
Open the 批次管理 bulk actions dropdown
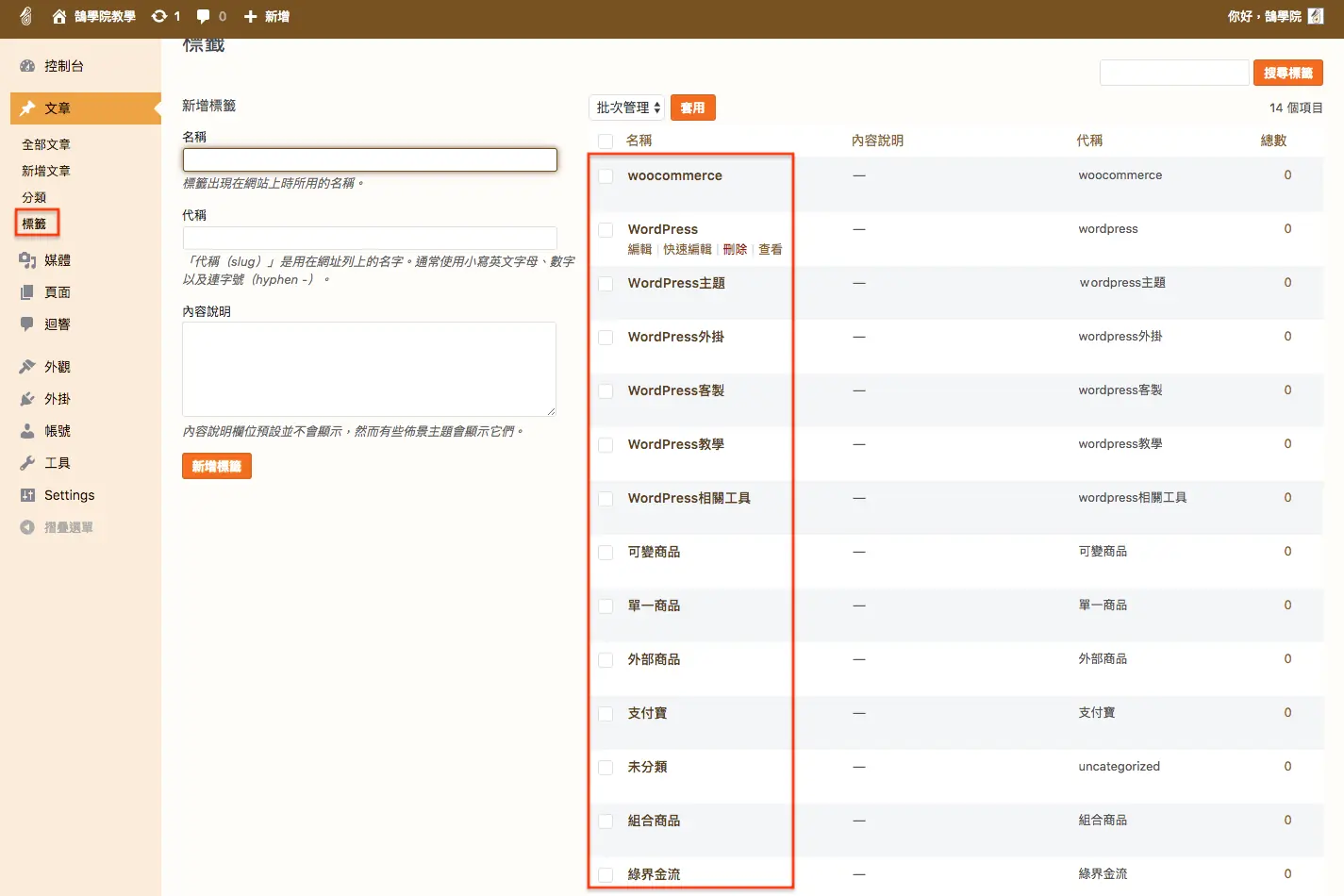(626, 108)
